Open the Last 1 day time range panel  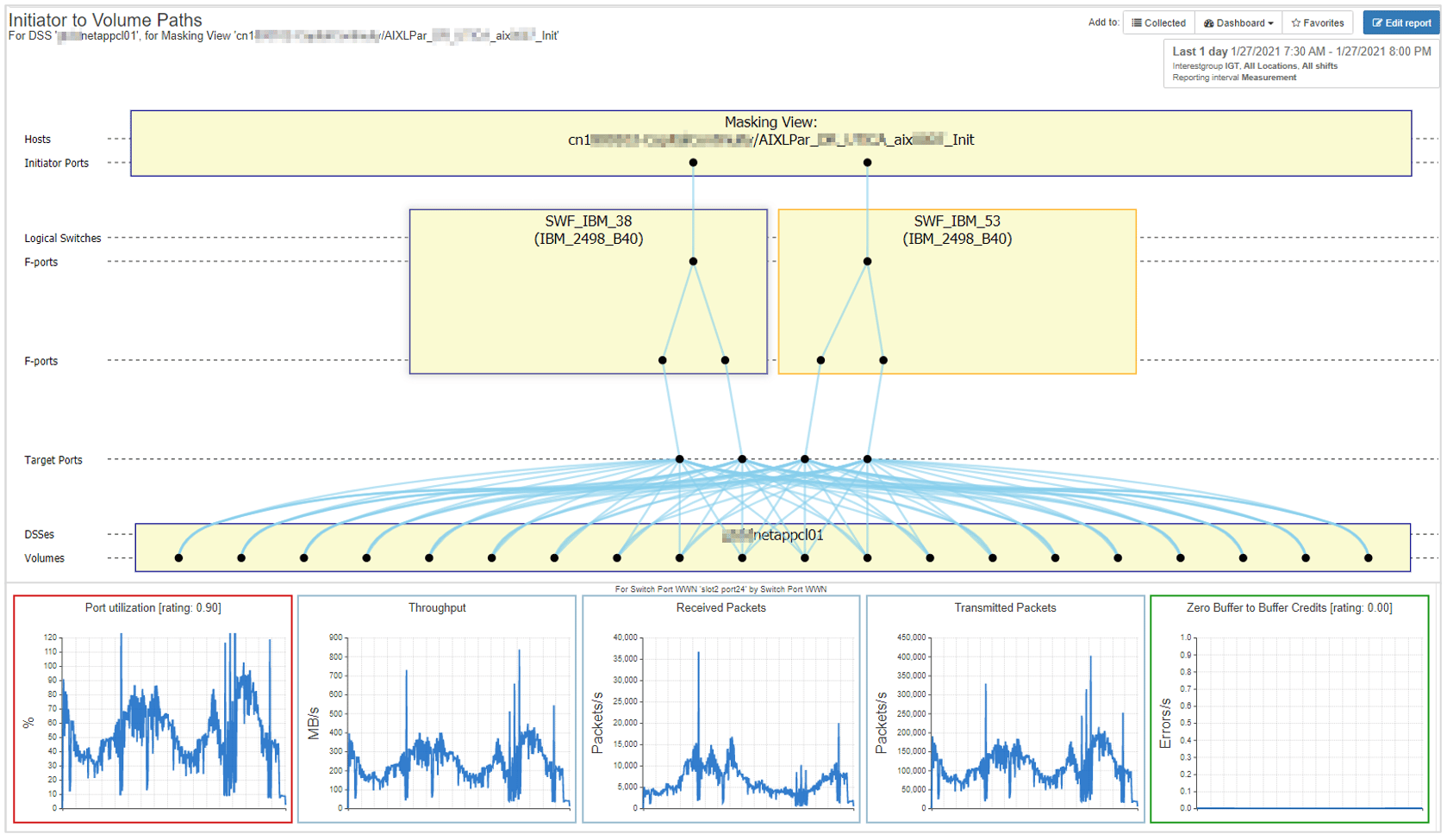click(1301, 64)
